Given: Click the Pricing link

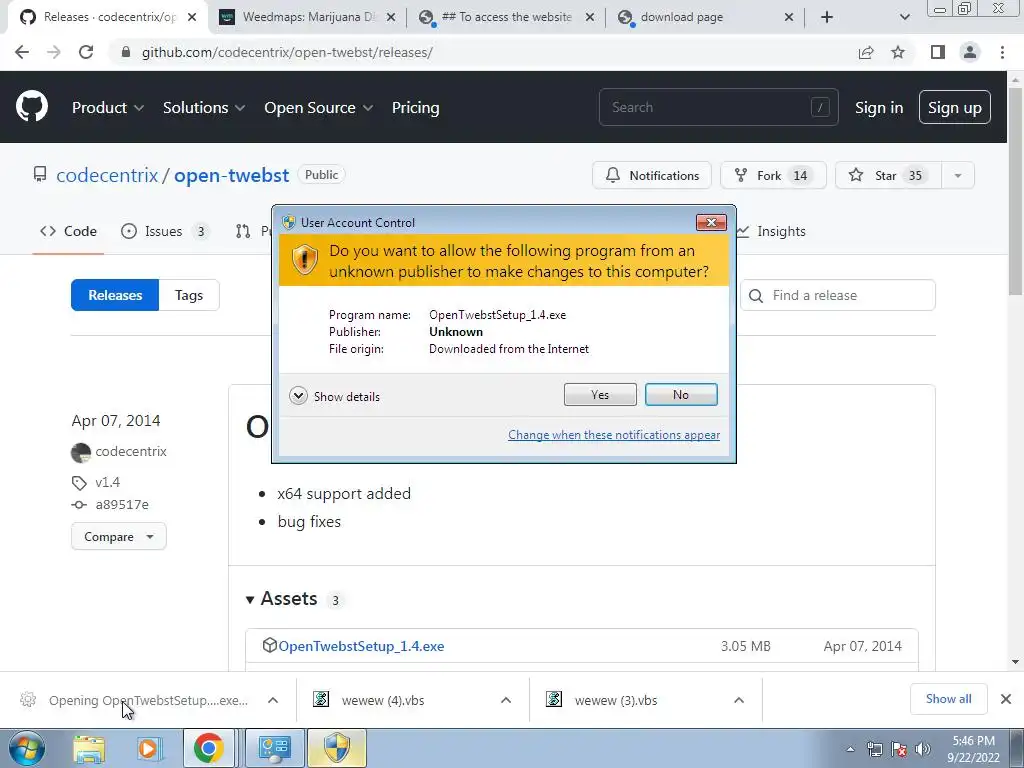Looking at the screenshot, I should (415, 107).
